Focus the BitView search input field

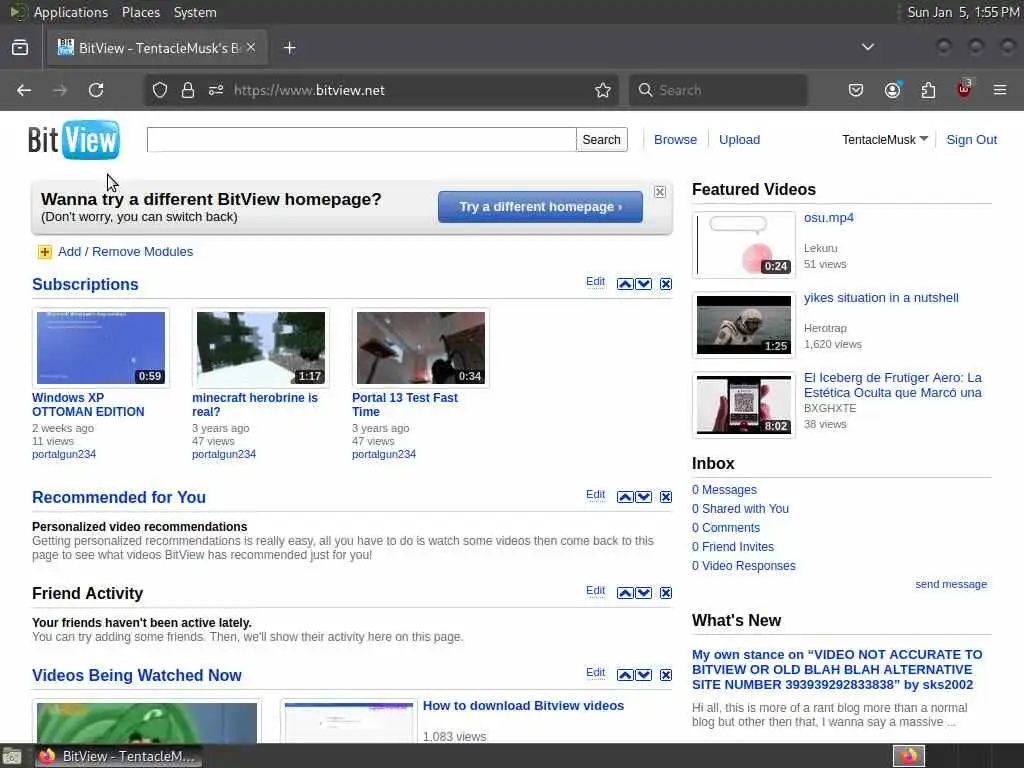[362, 140]
